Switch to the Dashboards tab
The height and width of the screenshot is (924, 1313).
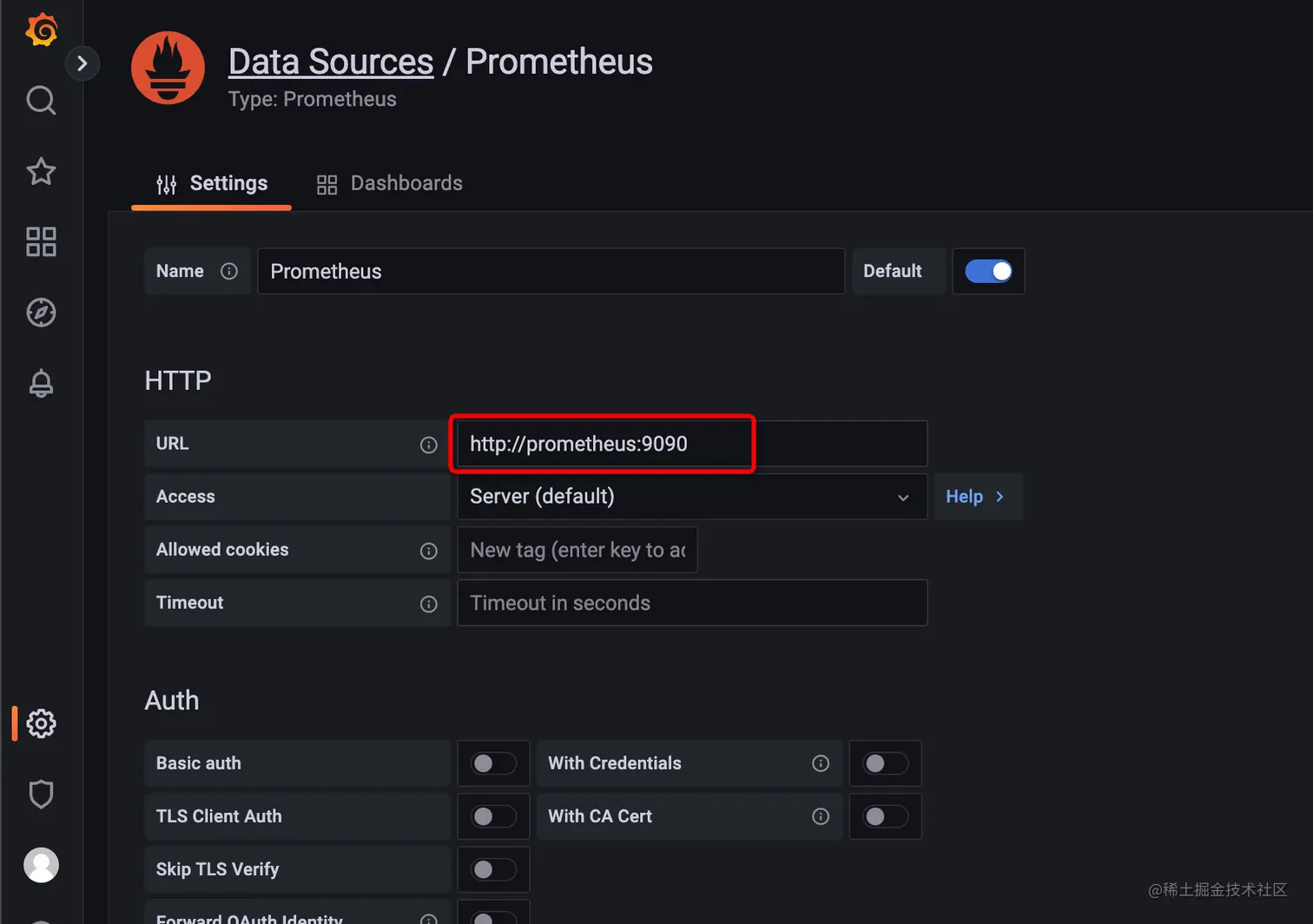point(390,183)
